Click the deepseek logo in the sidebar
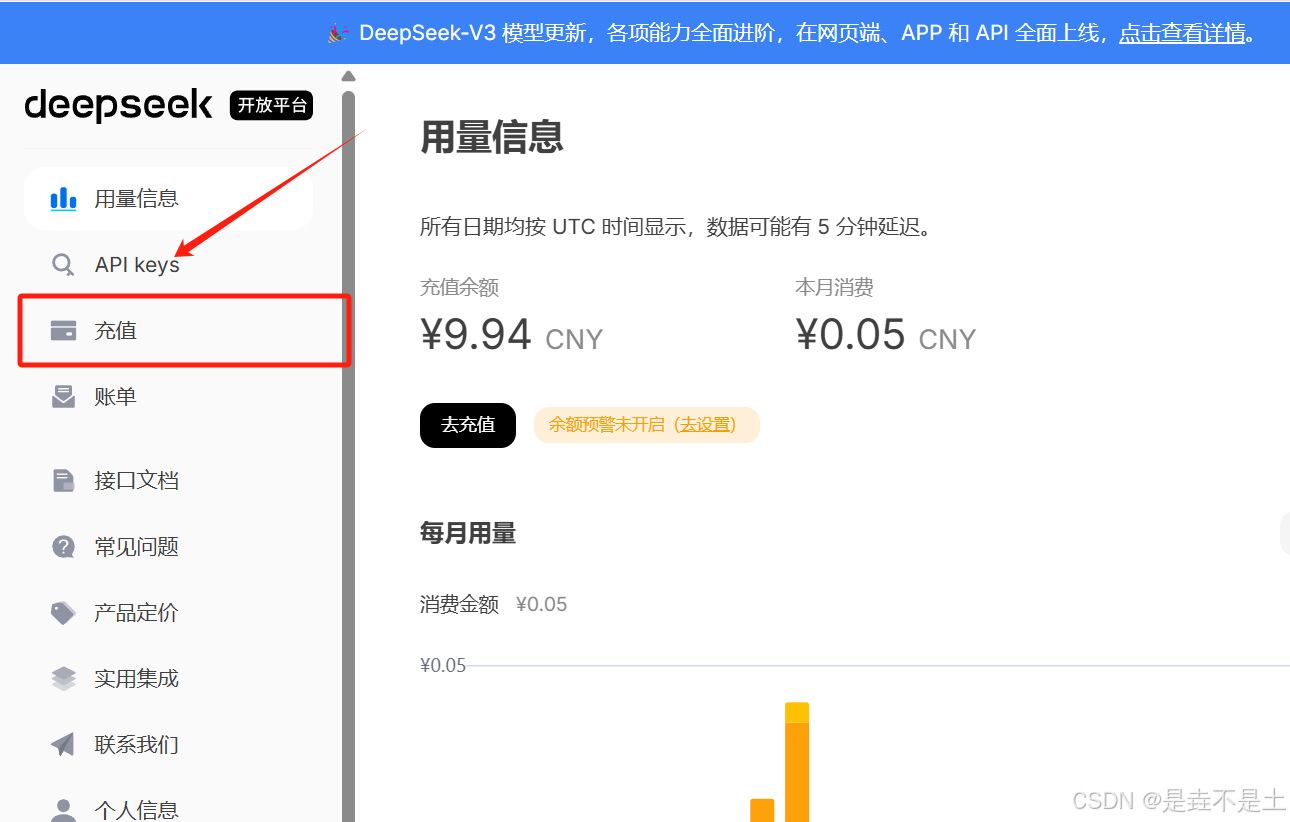This screenshot has height=822, width=1290. point(118,105)
